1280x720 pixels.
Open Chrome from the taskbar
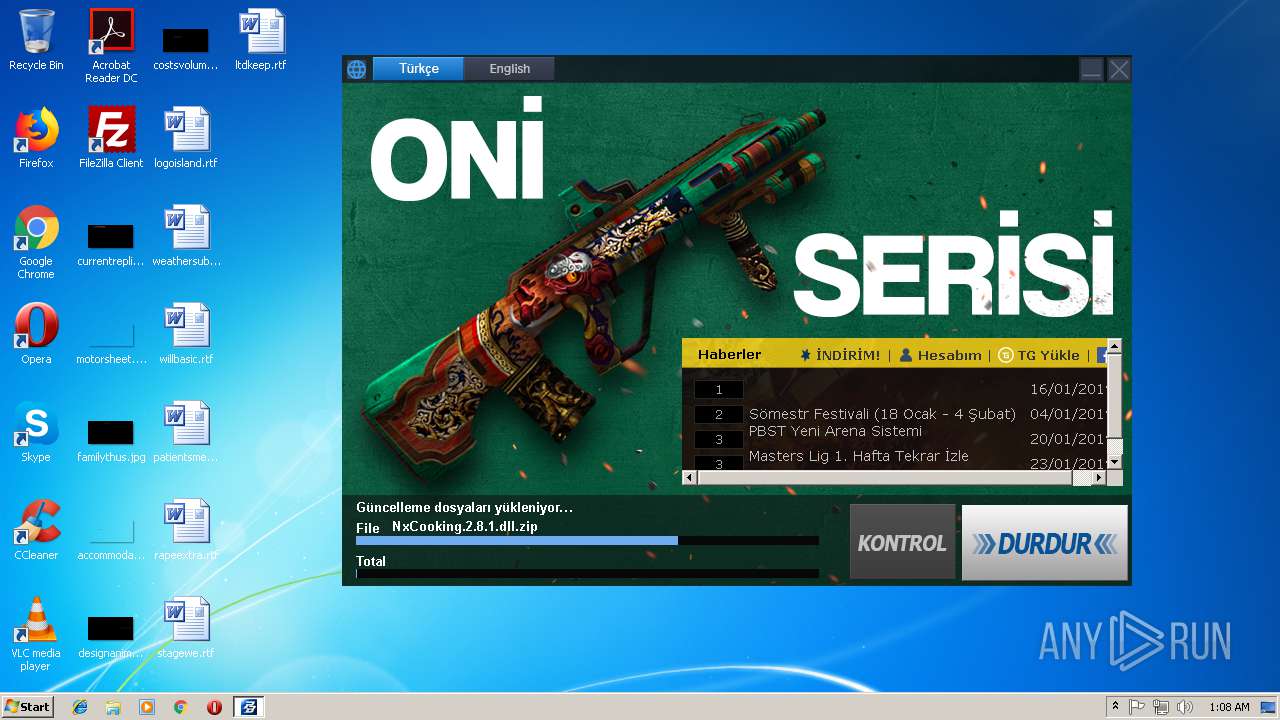click(x=181, y=707)
